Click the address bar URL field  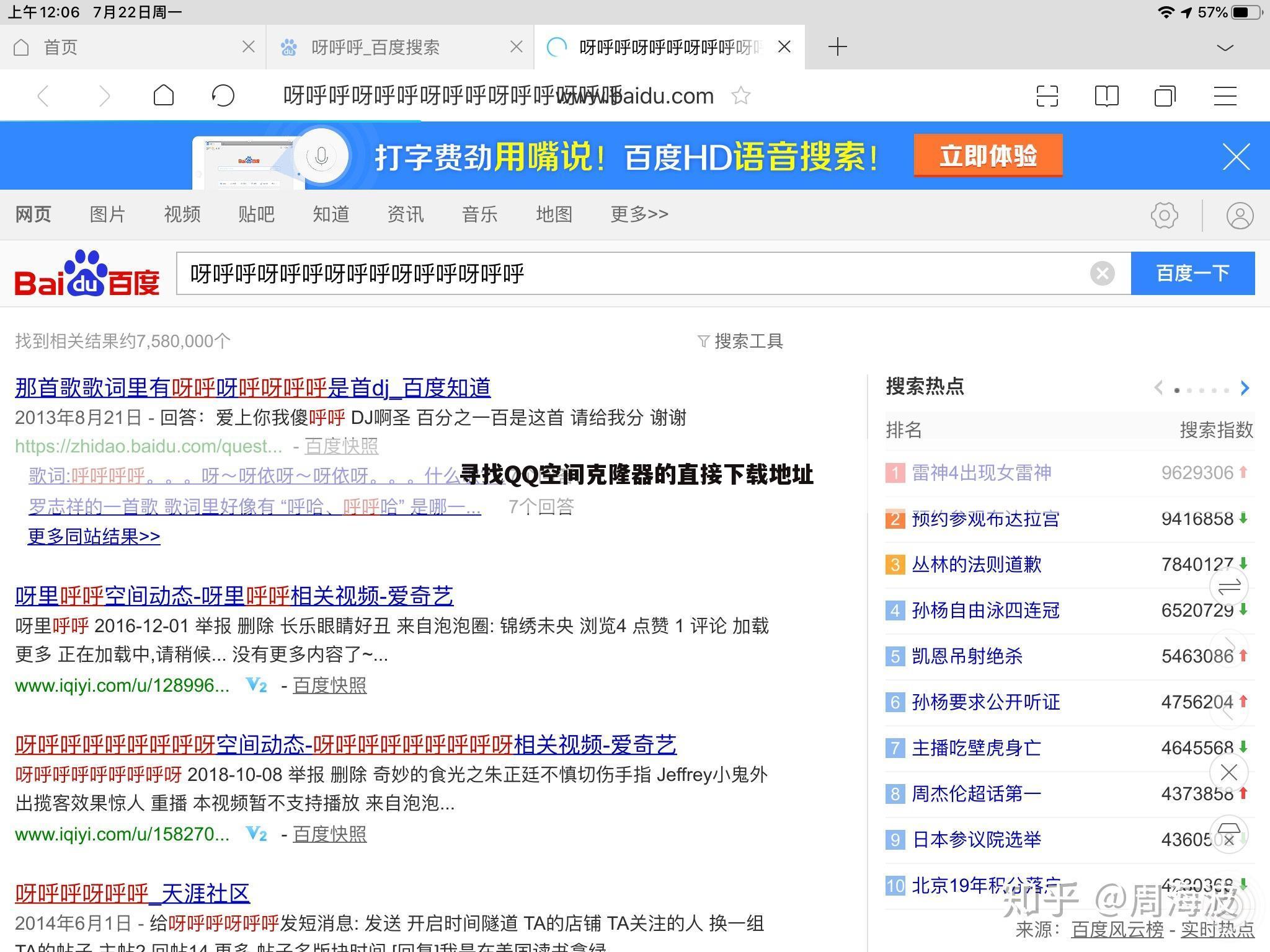click(x=499, y=96)
